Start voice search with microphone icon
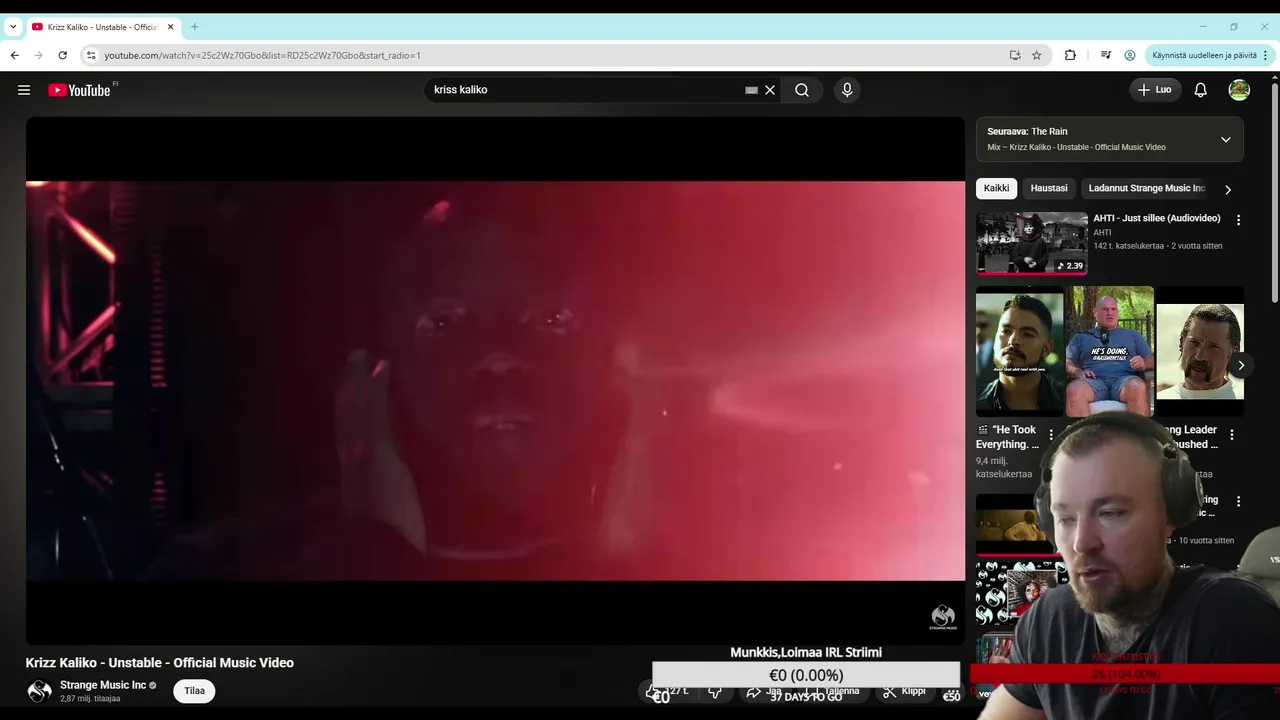This screenshot has height=720, width=1280. pos(847,90)
